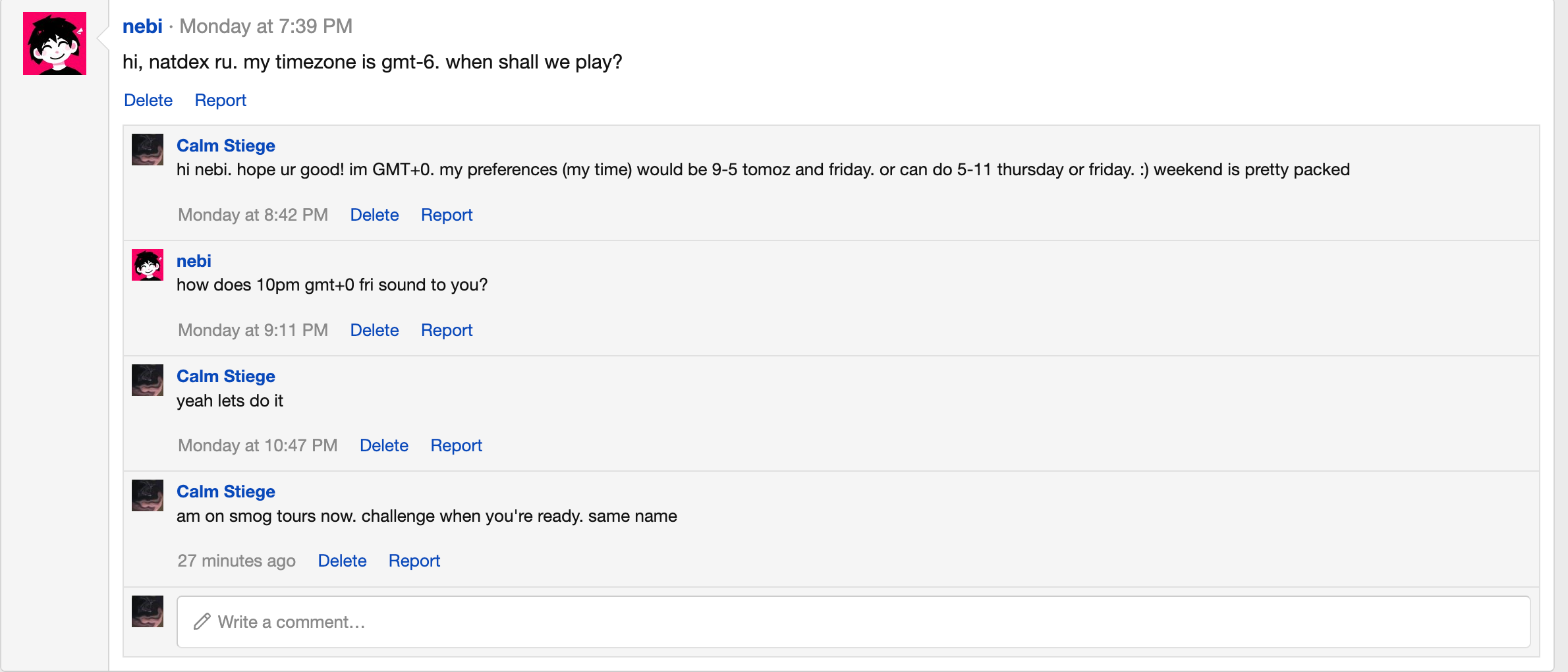Report nebi's original timezone post
This screenshot has width=1568, height=672.
[x=220, y=100]
